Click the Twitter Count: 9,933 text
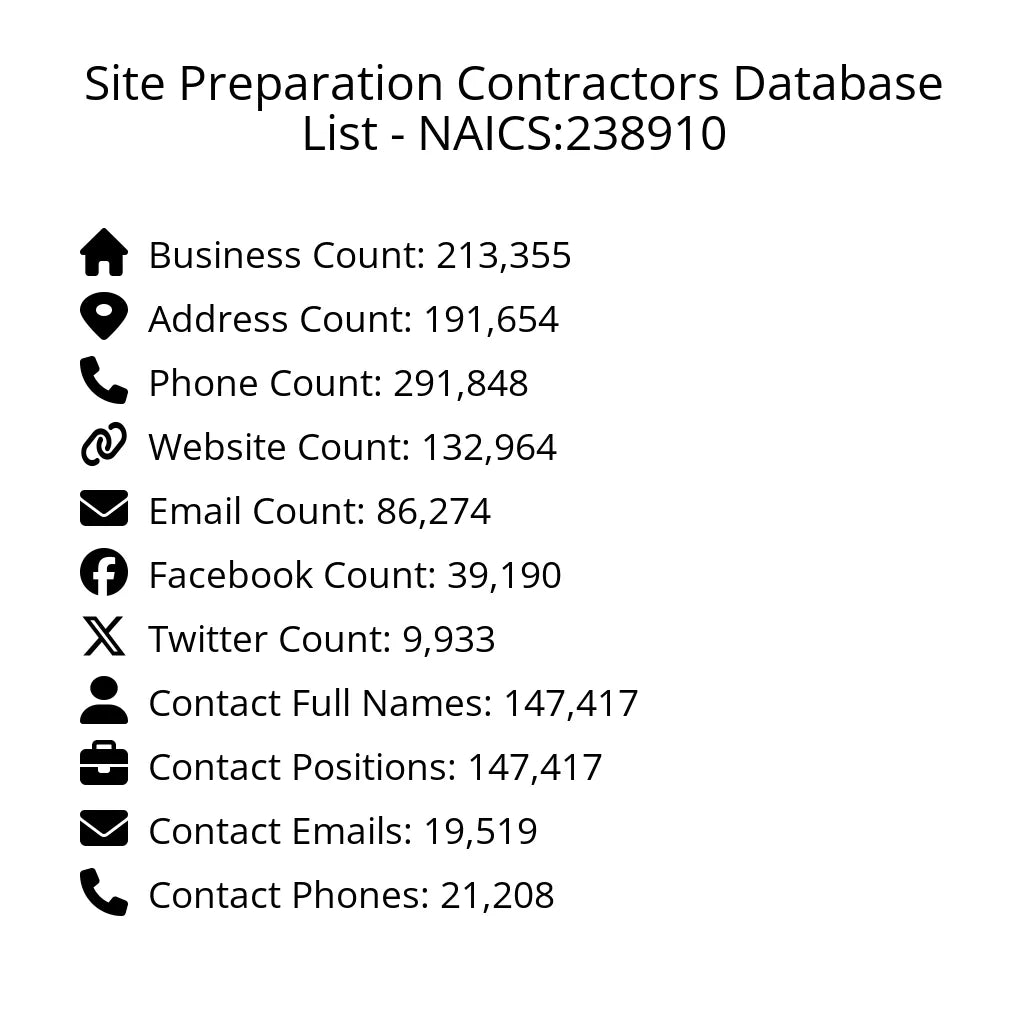Screen dimensions: 1024x1024 click(x=322, y=640)
